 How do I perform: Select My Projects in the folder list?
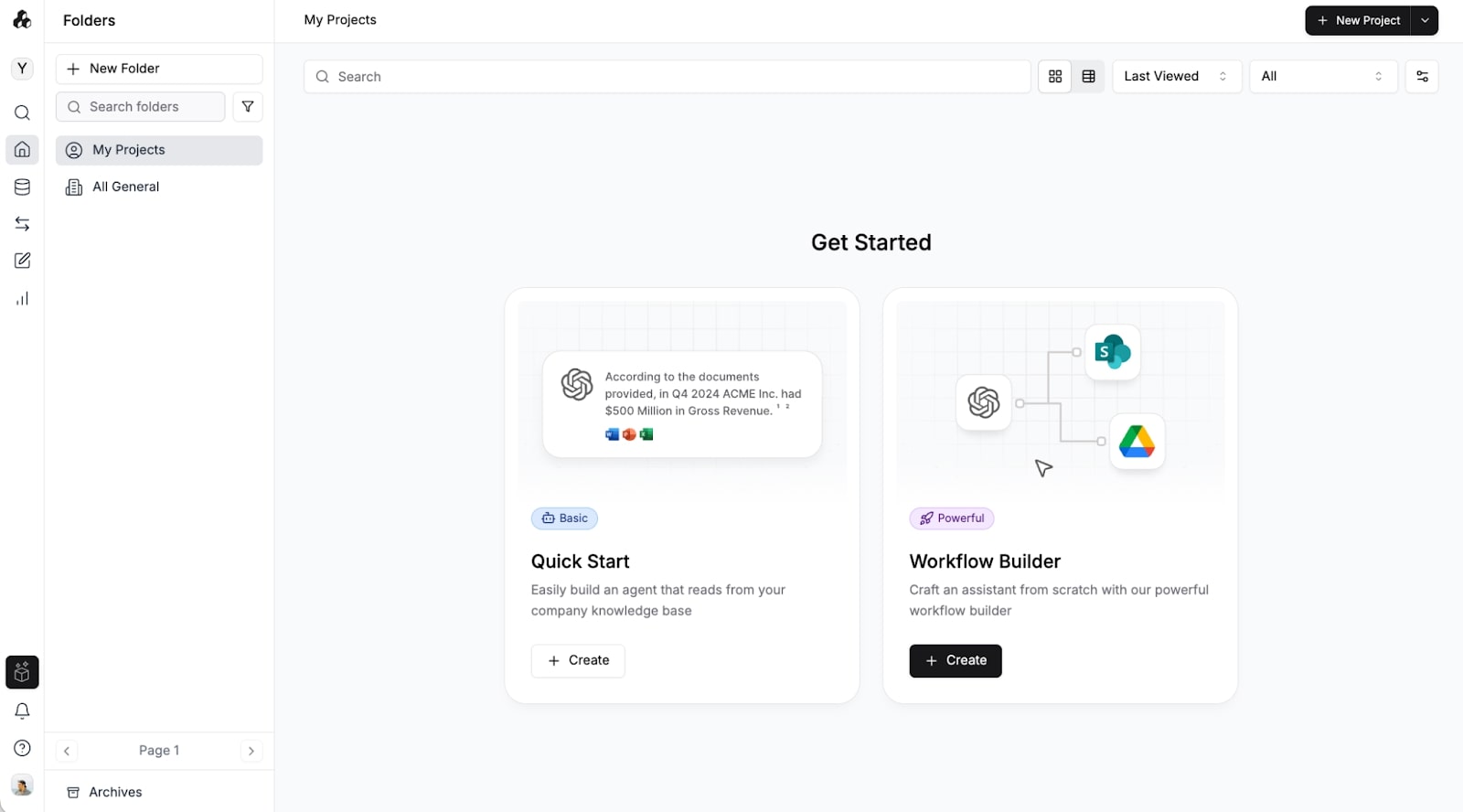tap(129, 150)
